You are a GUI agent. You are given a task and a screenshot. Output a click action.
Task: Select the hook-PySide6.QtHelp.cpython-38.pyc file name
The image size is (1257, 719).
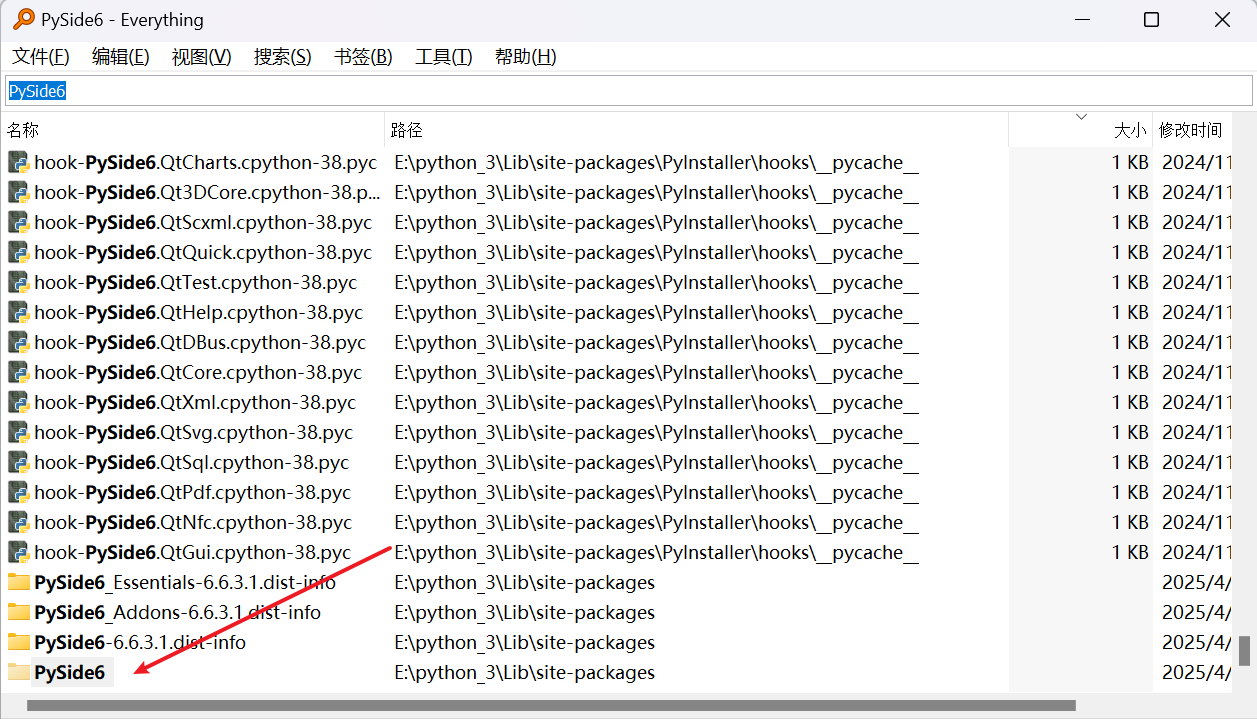[x=198, y=312]
